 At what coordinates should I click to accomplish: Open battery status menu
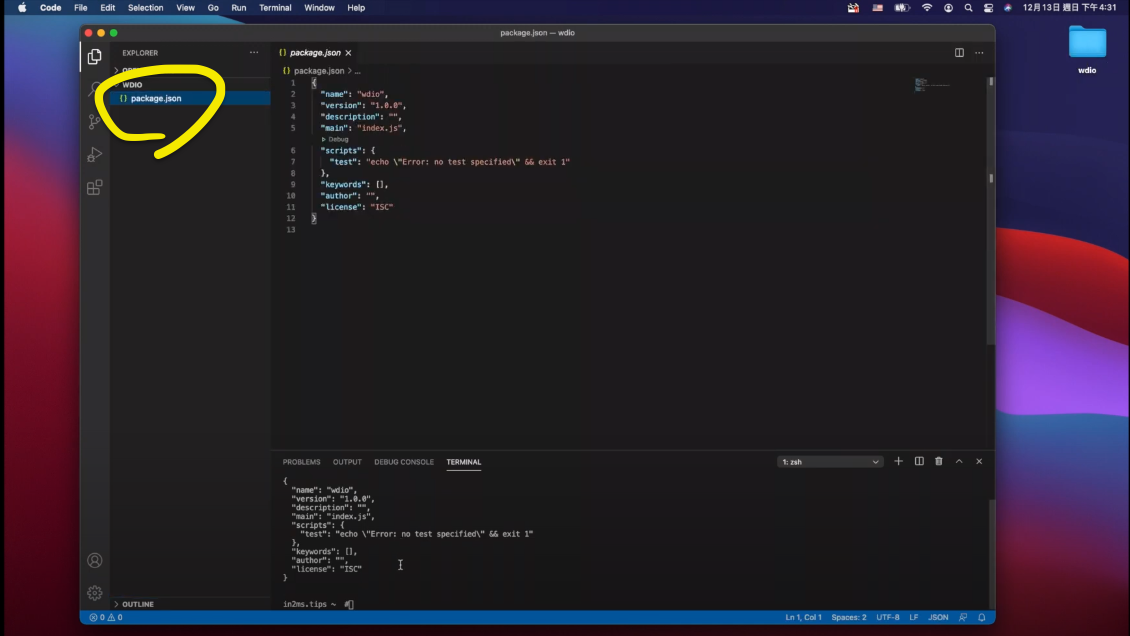click(x=902, y=8)
